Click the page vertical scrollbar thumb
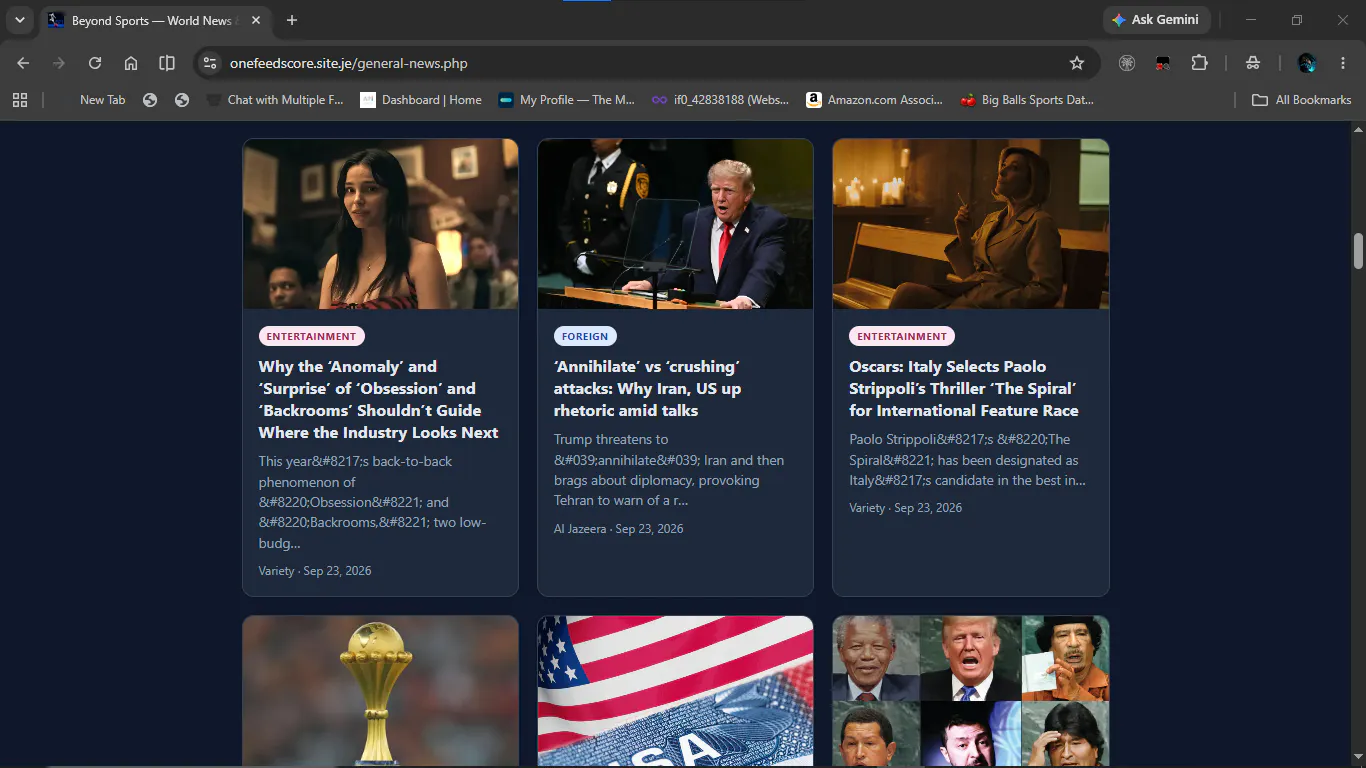 click(x=1358, y=251)
